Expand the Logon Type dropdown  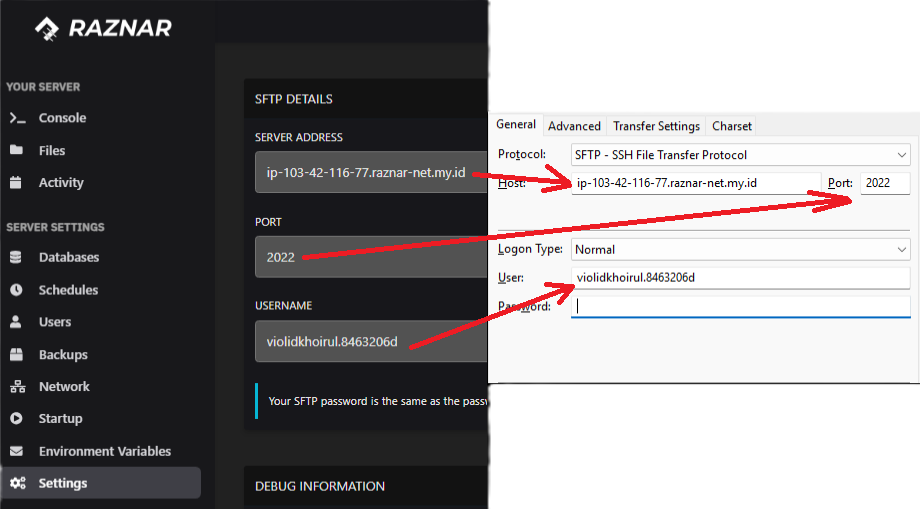(740, 249)
